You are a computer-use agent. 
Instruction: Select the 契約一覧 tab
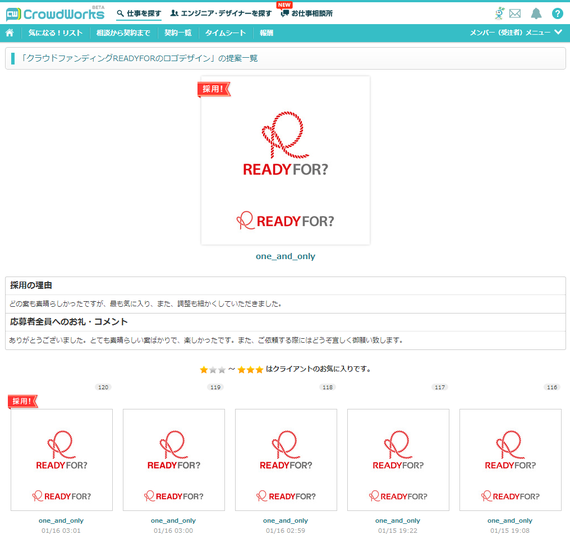coord(178,33)
